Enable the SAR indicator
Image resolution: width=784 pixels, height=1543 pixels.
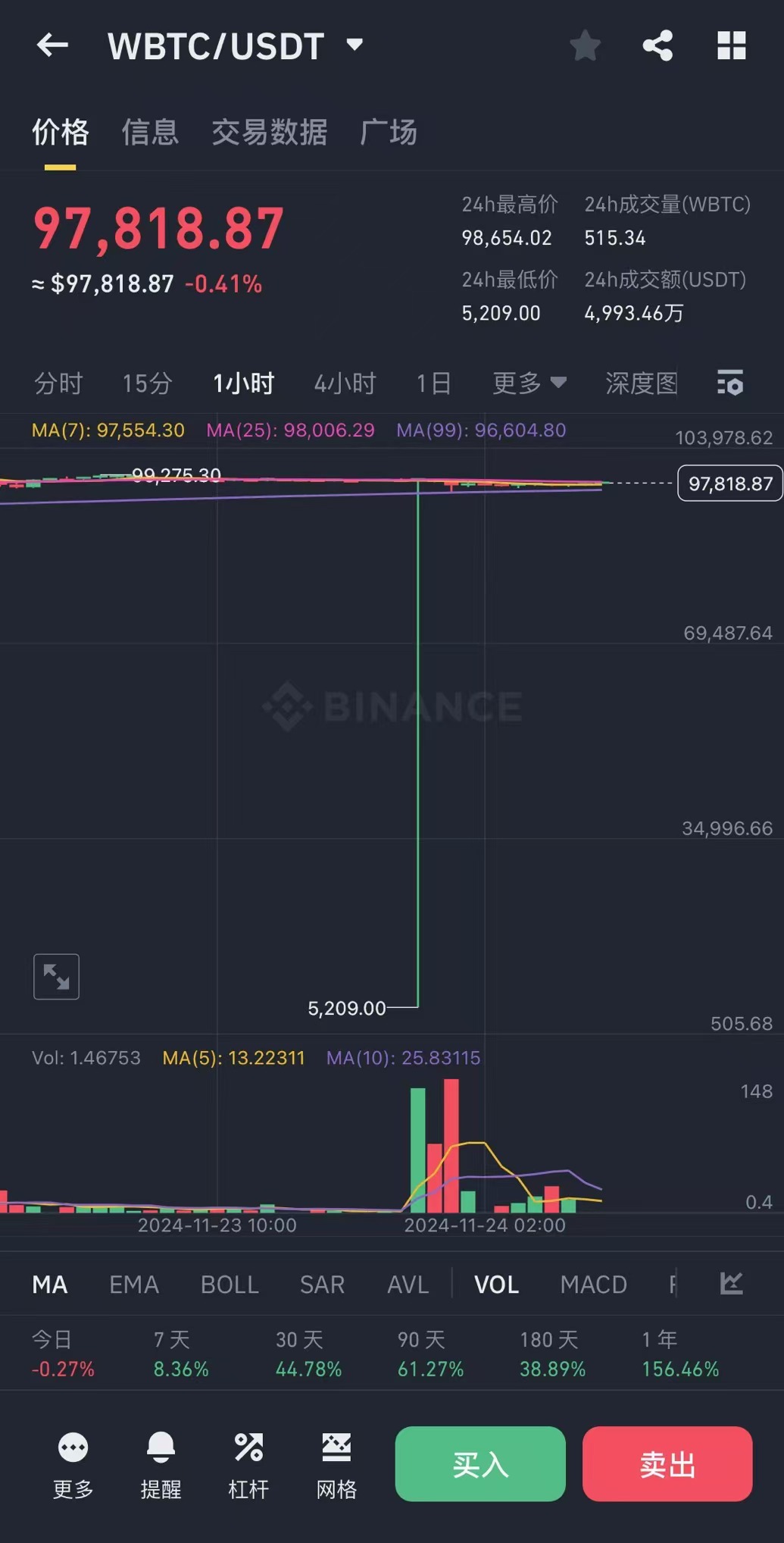pos(323,1285)
